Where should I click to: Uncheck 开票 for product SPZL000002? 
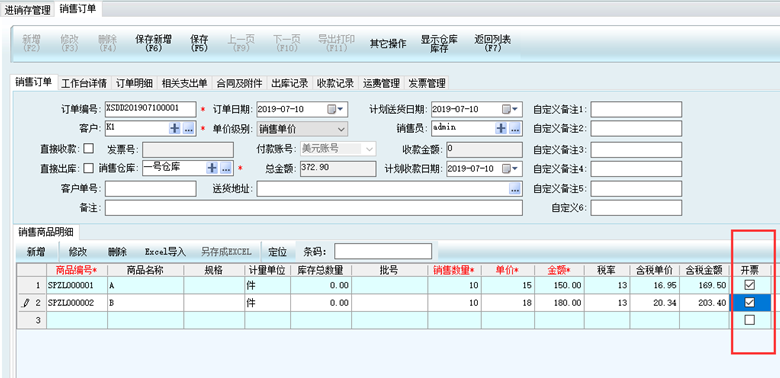pos(750,302)
